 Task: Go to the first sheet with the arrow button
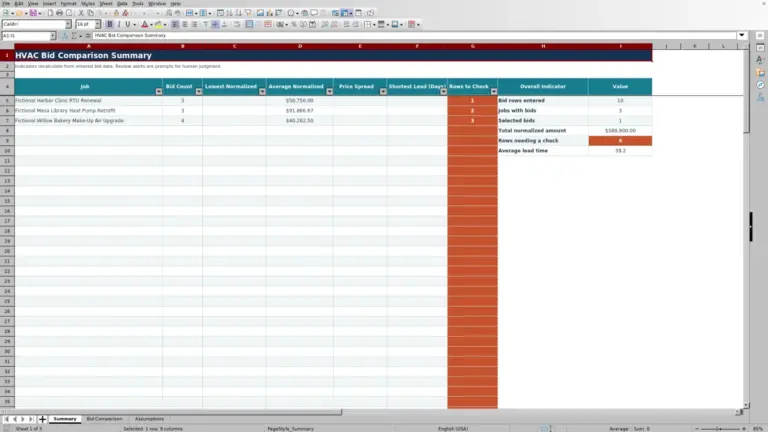pos(6,419)
